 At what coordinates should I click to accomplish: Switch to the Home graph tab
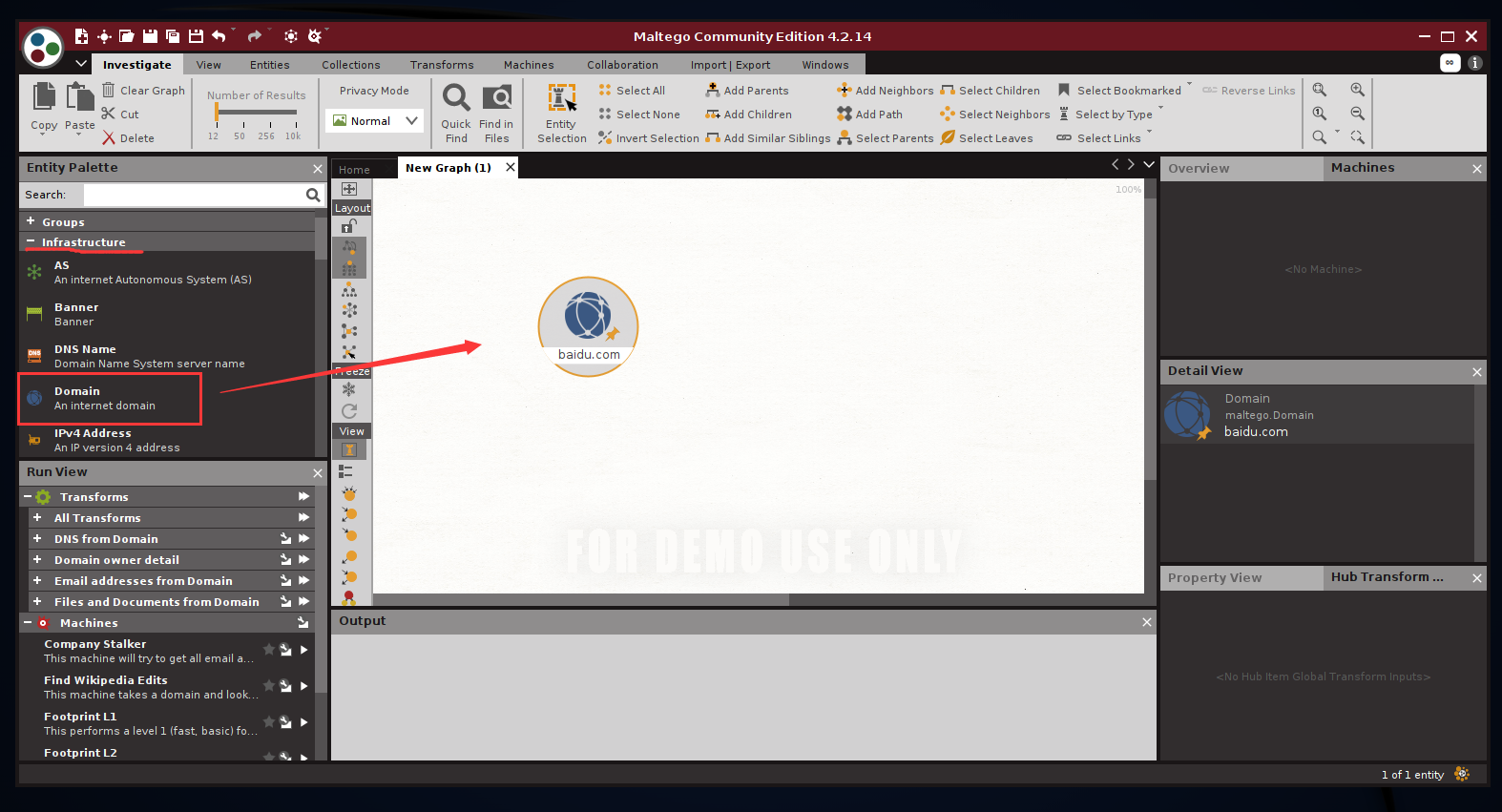(x=354, y=170)
